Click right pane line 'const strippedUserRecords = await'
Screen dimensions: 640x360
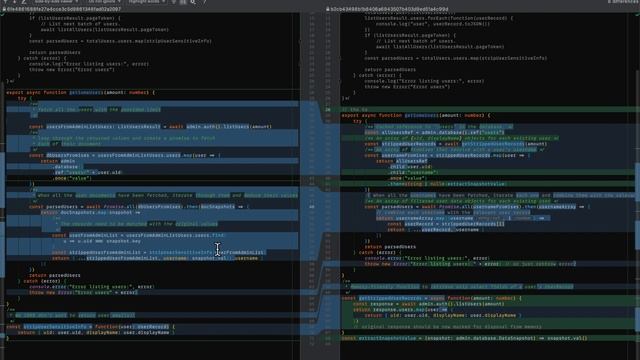[x=456, y=144]
